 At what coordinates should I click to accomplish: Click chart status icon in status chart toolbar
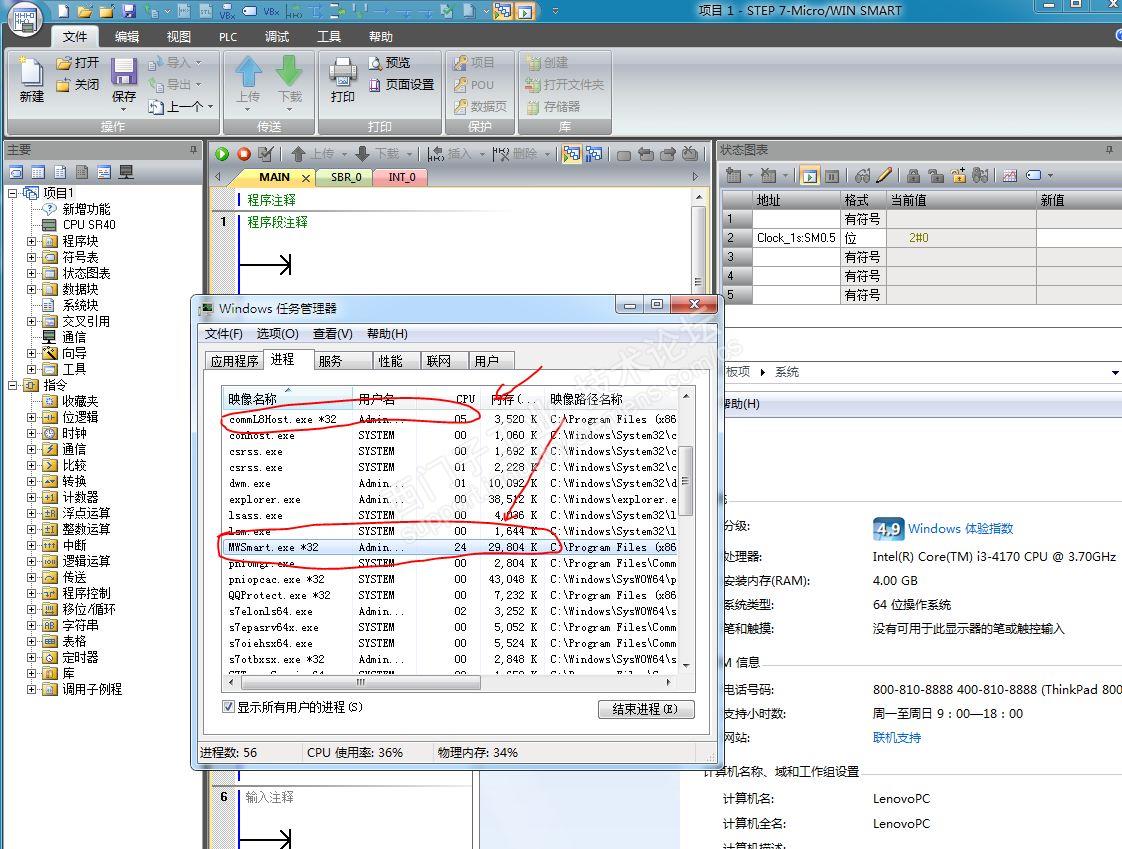tap(810, 175)
